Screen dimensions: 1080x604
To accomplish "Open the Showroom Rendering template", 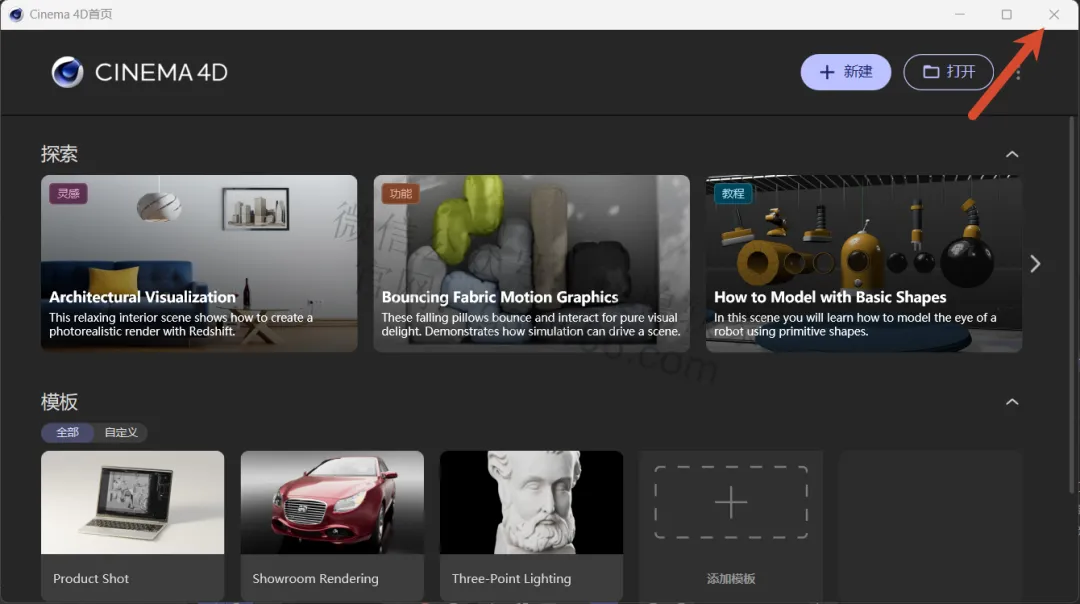I will [332, 525].
